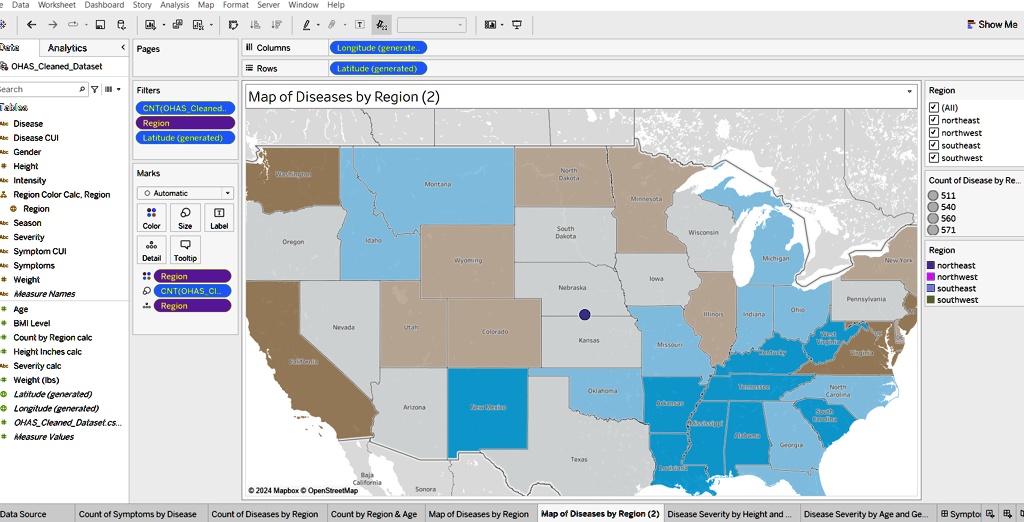
Task: Click the southwest green color swatch
Action: (931, 300)
